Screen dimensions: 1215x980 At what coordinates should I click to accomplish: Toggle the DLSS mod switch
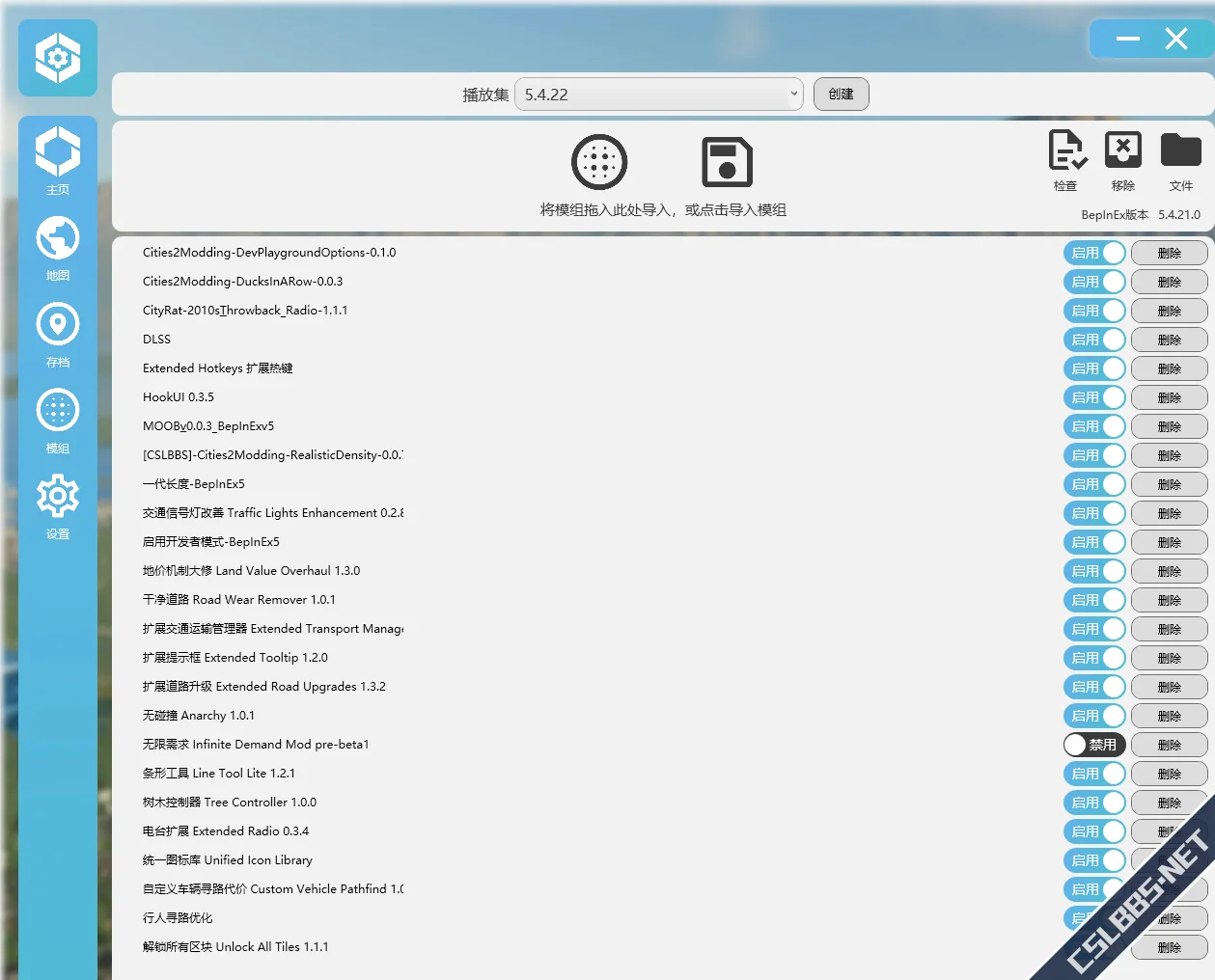(x=1095, y=340)
